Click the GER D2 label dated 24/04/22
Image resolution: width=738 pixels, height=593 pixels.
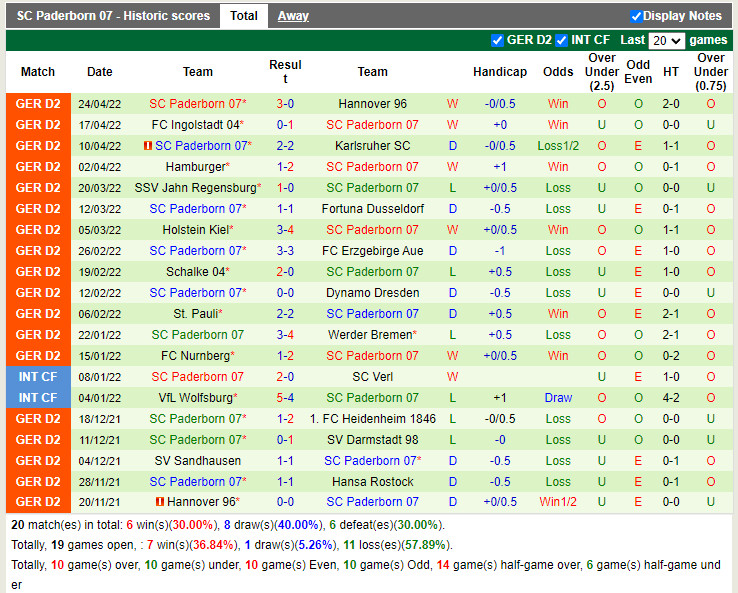[x=38, y=104]
